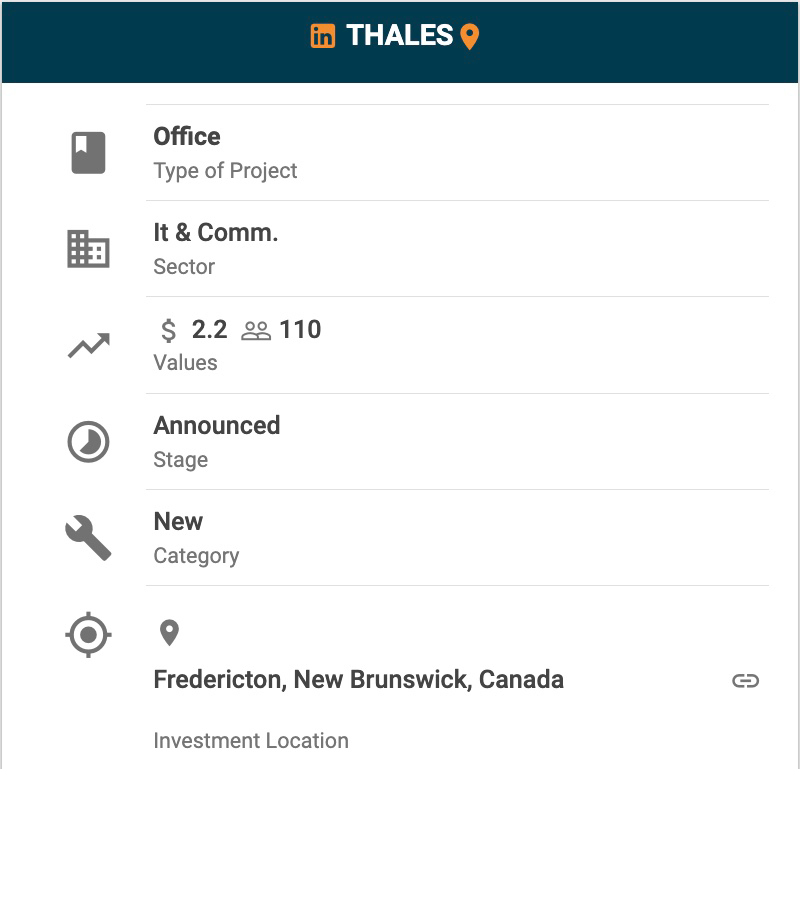
Task: Click the gray map pin above Fredericton
Action: click(x=169, y=632)
